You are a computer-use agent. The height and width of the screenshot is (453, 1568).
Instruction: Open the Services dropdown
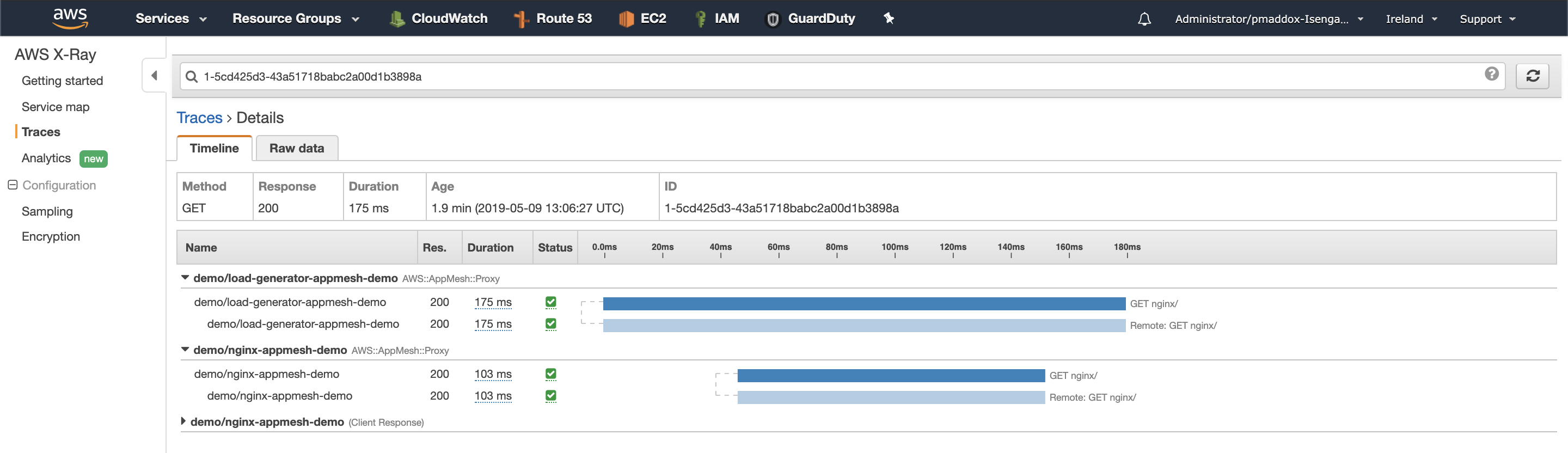[171, 19]
